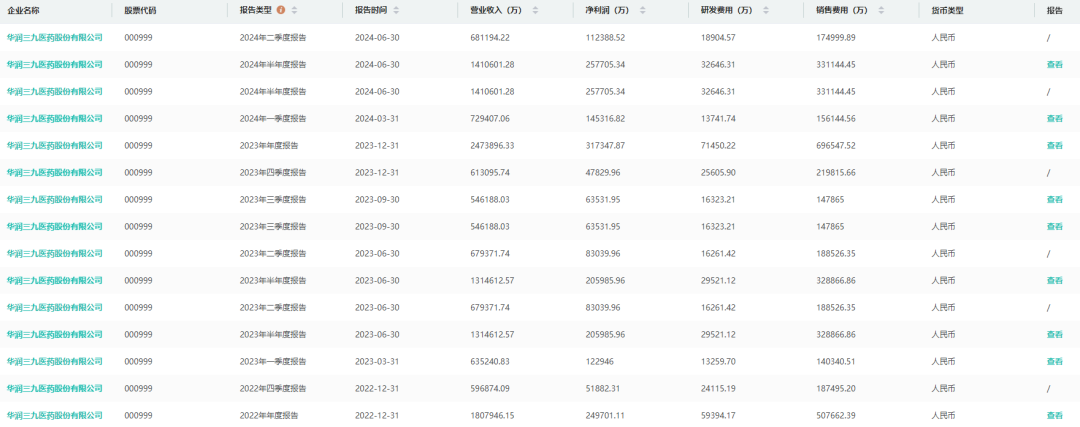This screenshot has width=1080, height=427.
Task: Click sales expense value 174999.89
Action: pyautogui.click(x=836, y=37)
